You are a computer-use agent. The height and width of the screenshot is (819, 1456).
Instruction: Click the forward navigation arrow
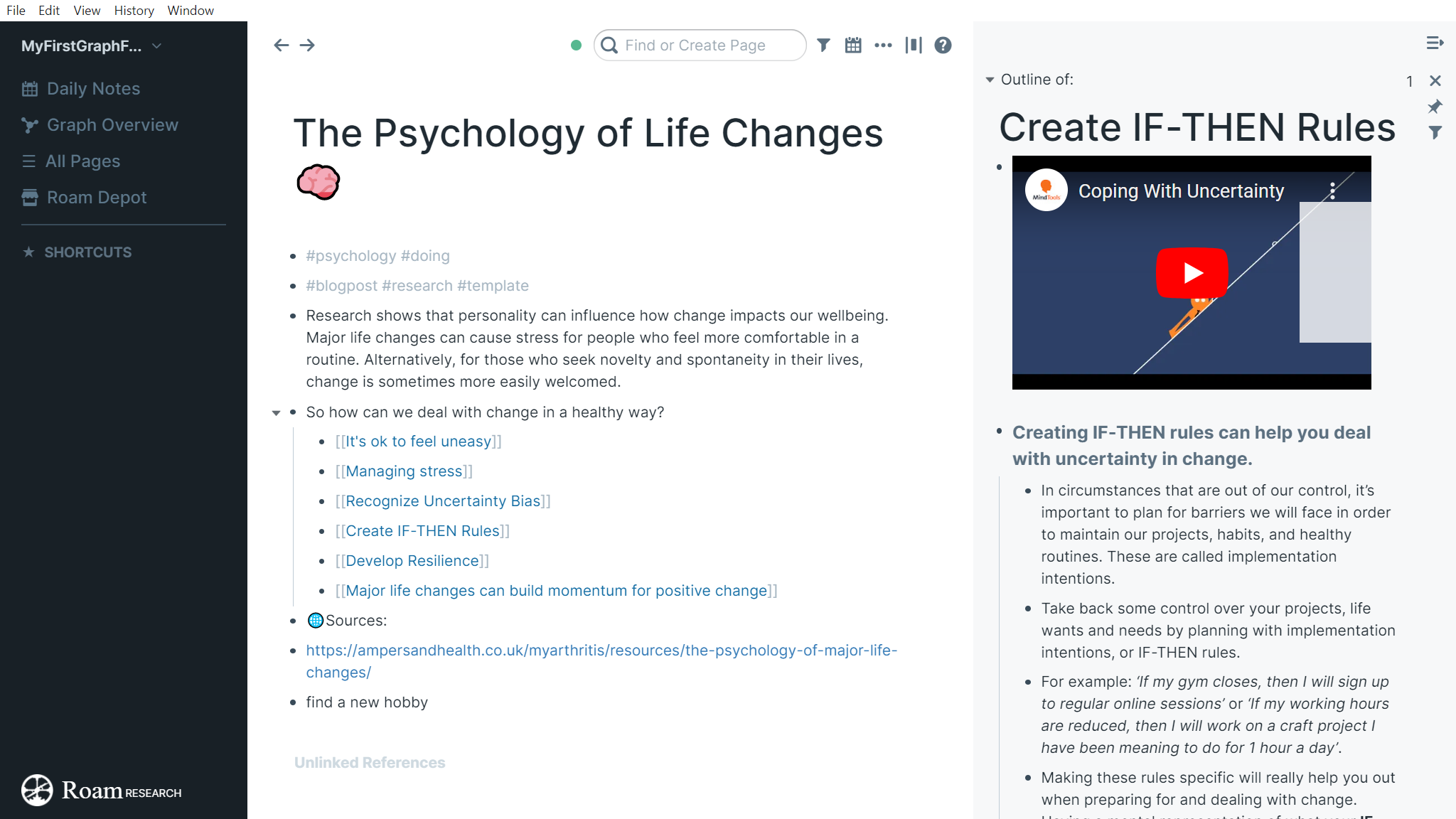(307, 45)
